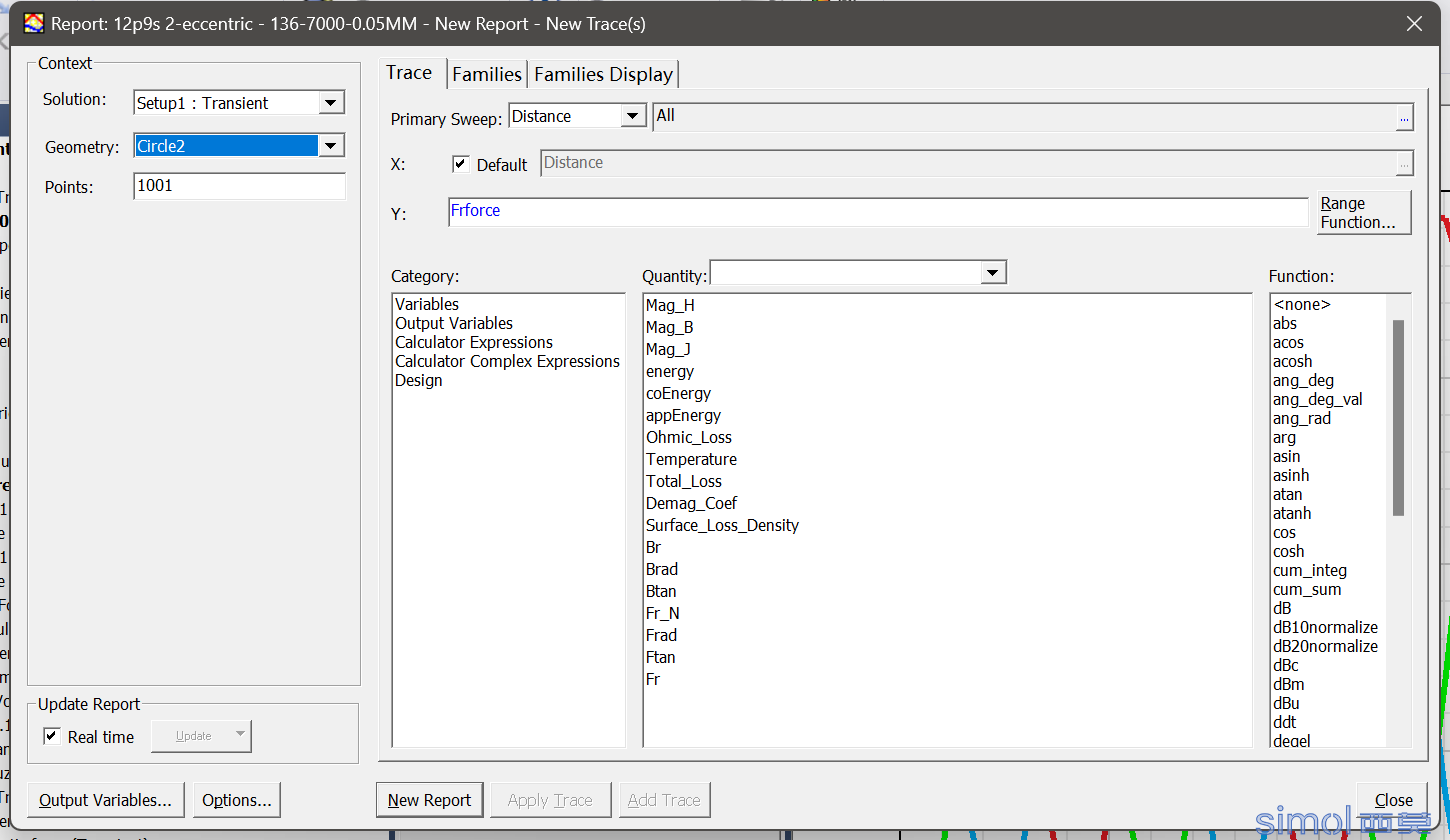Close the report dialog window
The width and height of the screenshot is (1450, 840).
coord(1414,24)
